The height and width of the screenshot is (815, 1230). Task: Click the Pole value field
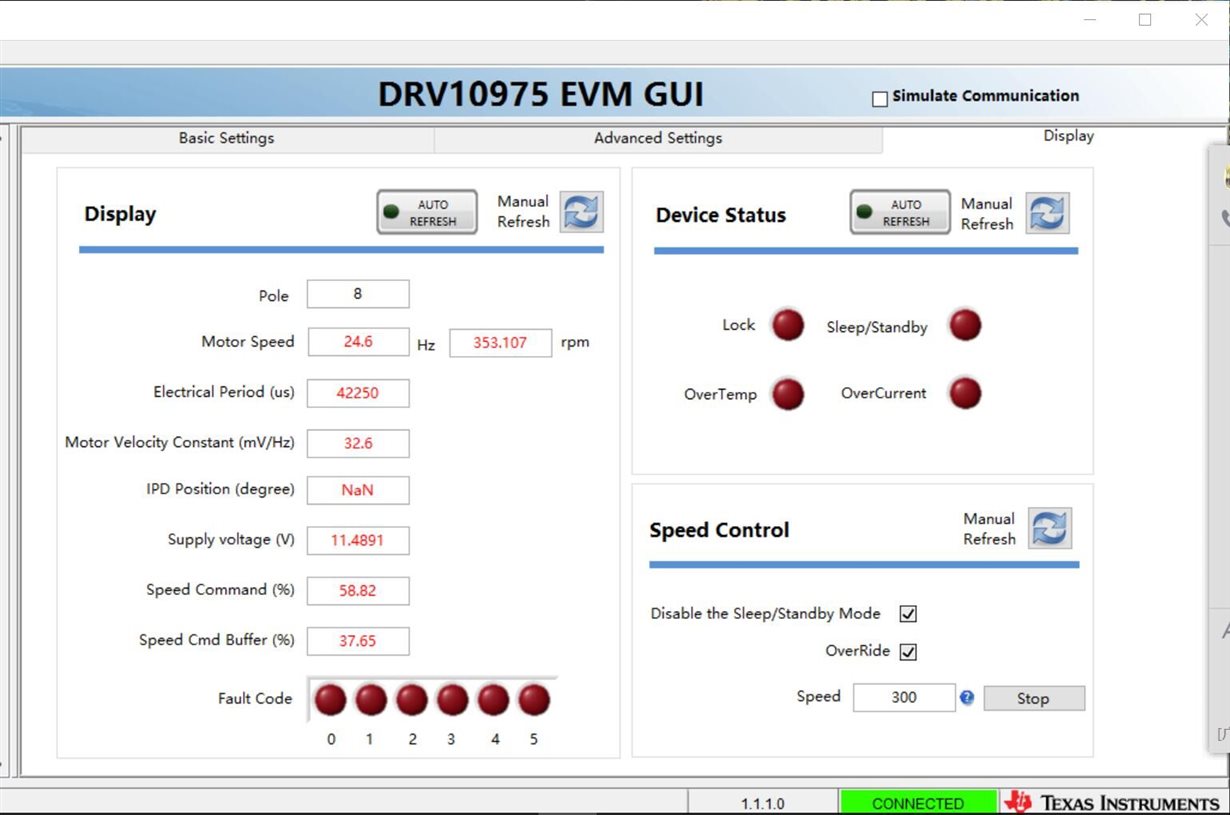pos(358,294)
